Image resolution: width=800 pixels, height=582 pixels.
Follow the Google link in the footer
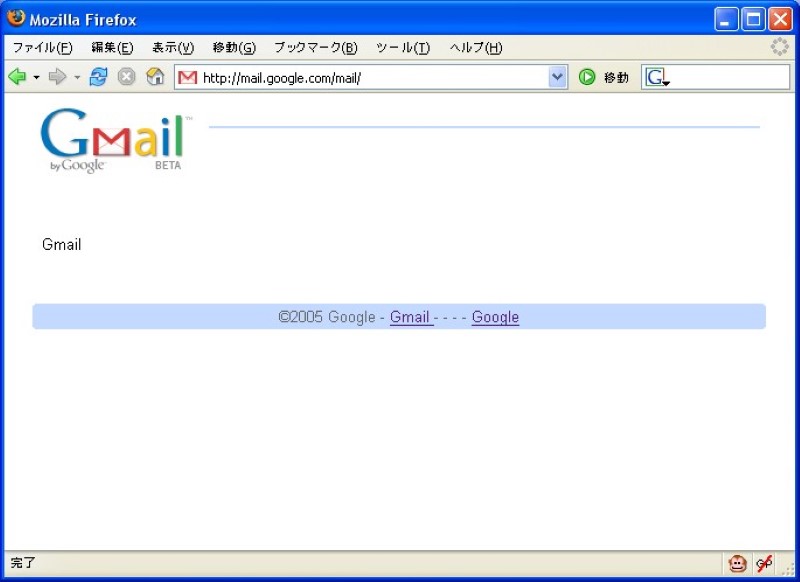[495, 317]
